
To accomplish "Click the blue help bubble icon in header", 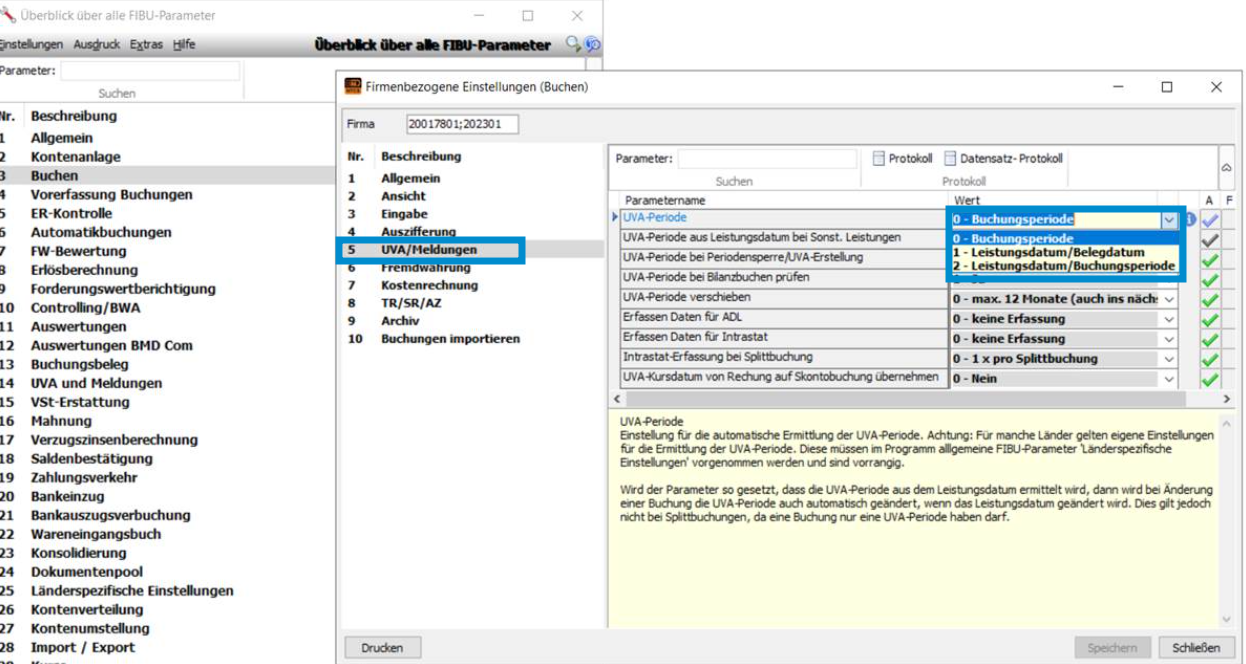I will point(592,44).
